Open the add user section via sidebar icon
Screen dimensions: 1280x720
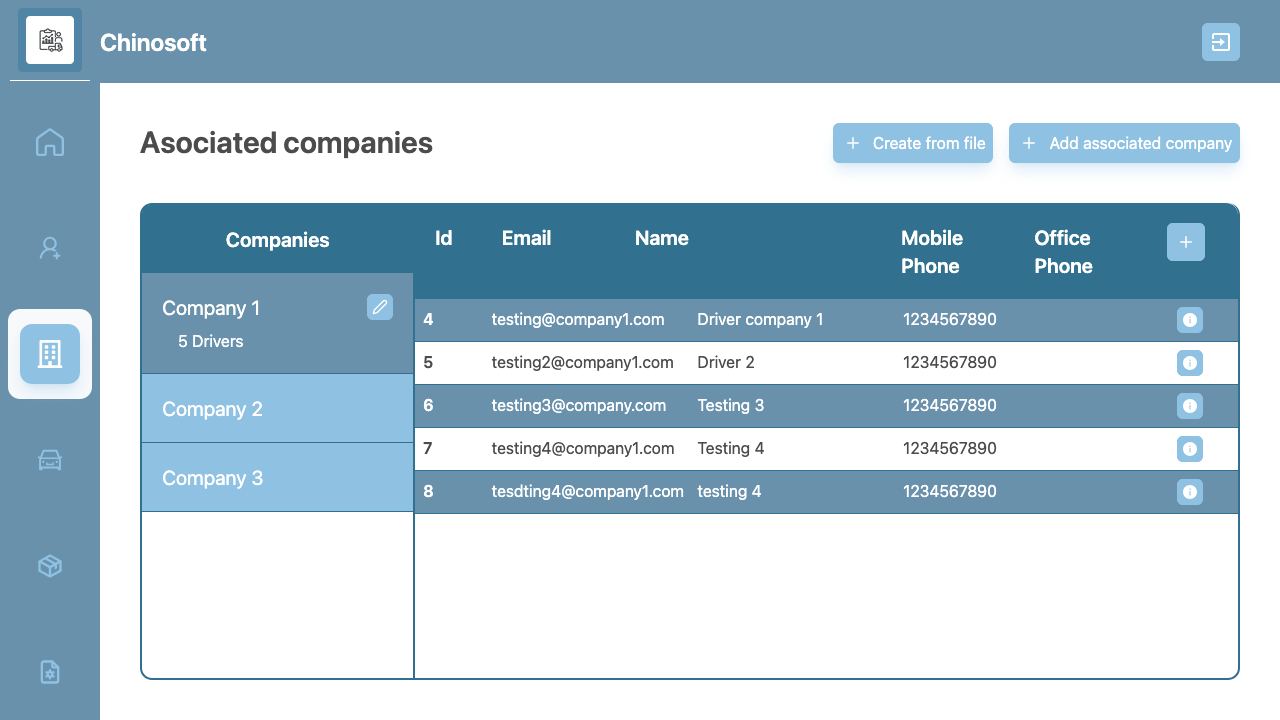(x=49, y=247)
